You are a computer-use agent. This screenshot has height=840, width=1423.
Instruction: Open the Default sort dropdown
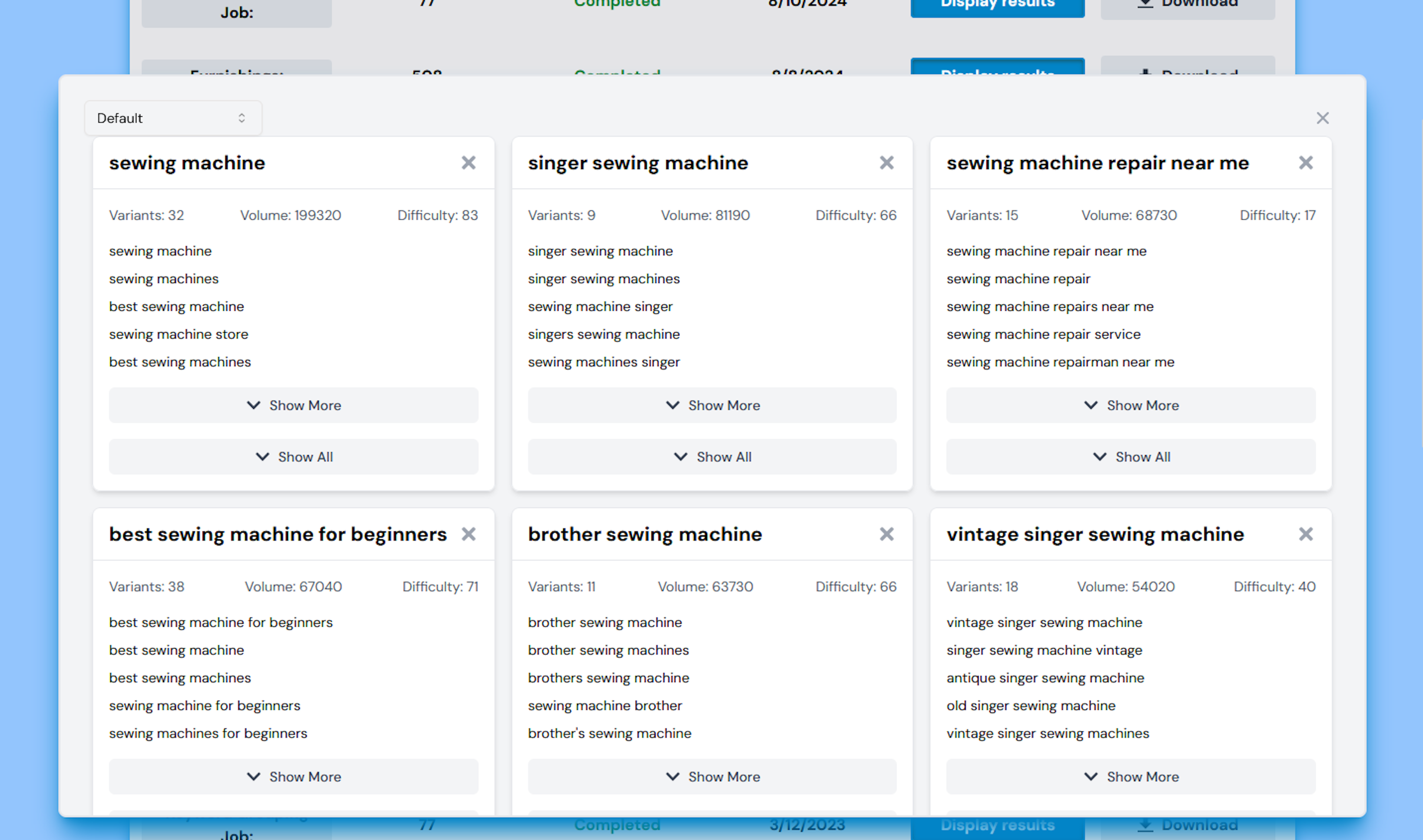click(173, 118)
